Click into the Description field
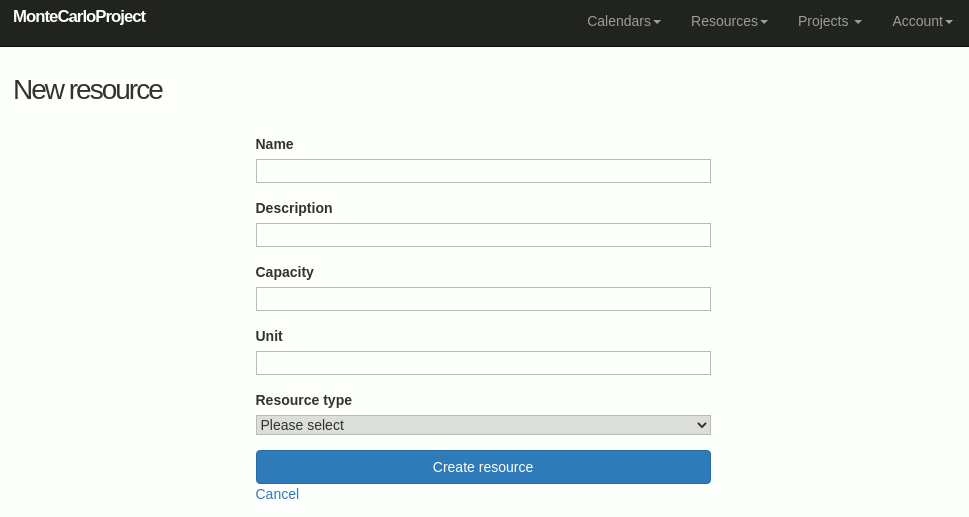Screen dimensions: 969x517 [x=483, y=235]
